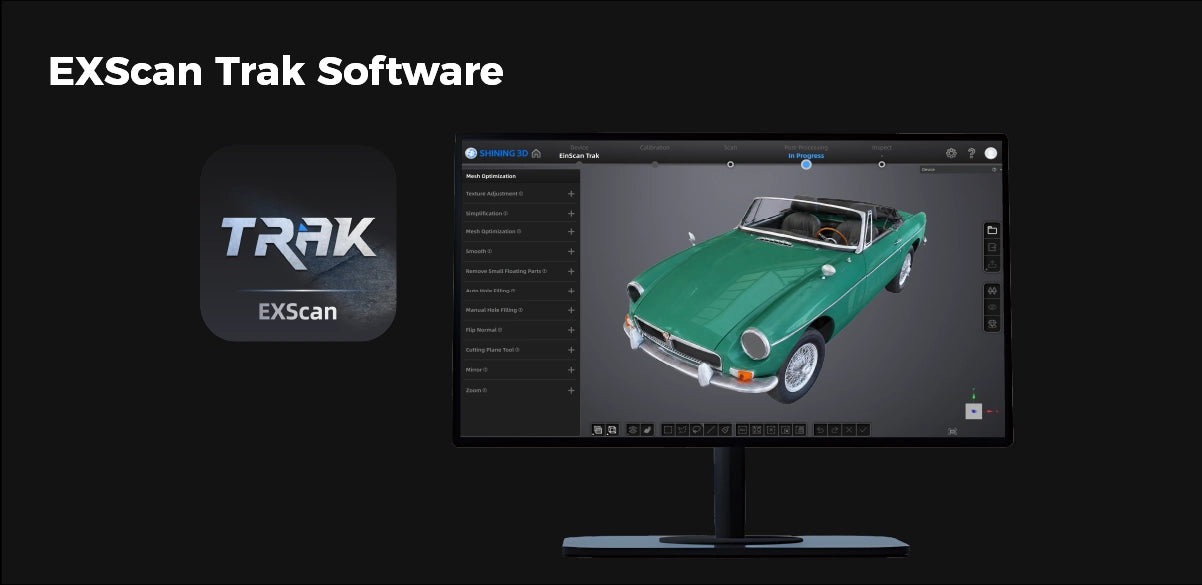1202x585 pixels.
Task: Open settings via the gear icon
Action: pos(951,153)
